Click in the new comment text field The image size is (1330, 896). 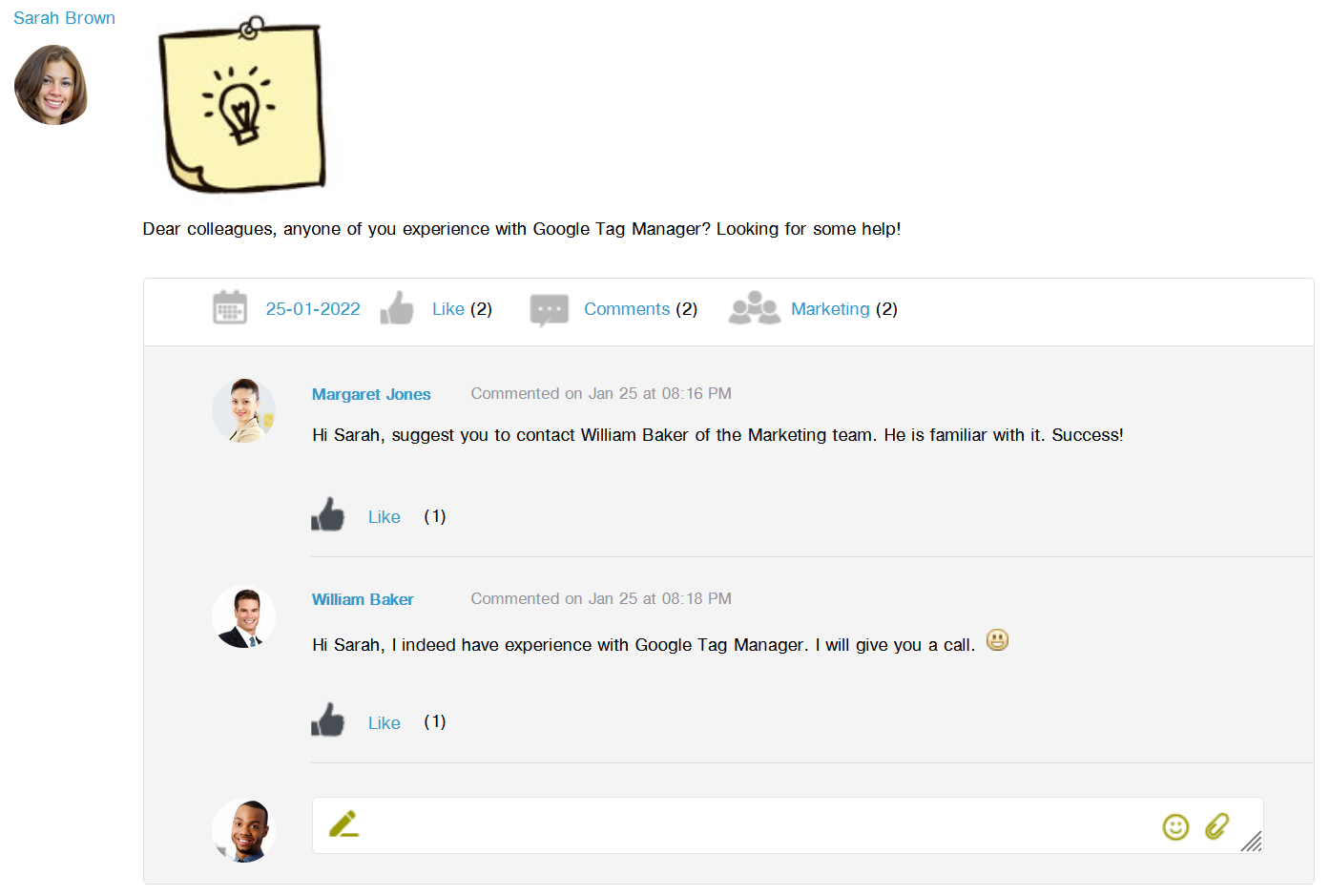coord(754,825)
